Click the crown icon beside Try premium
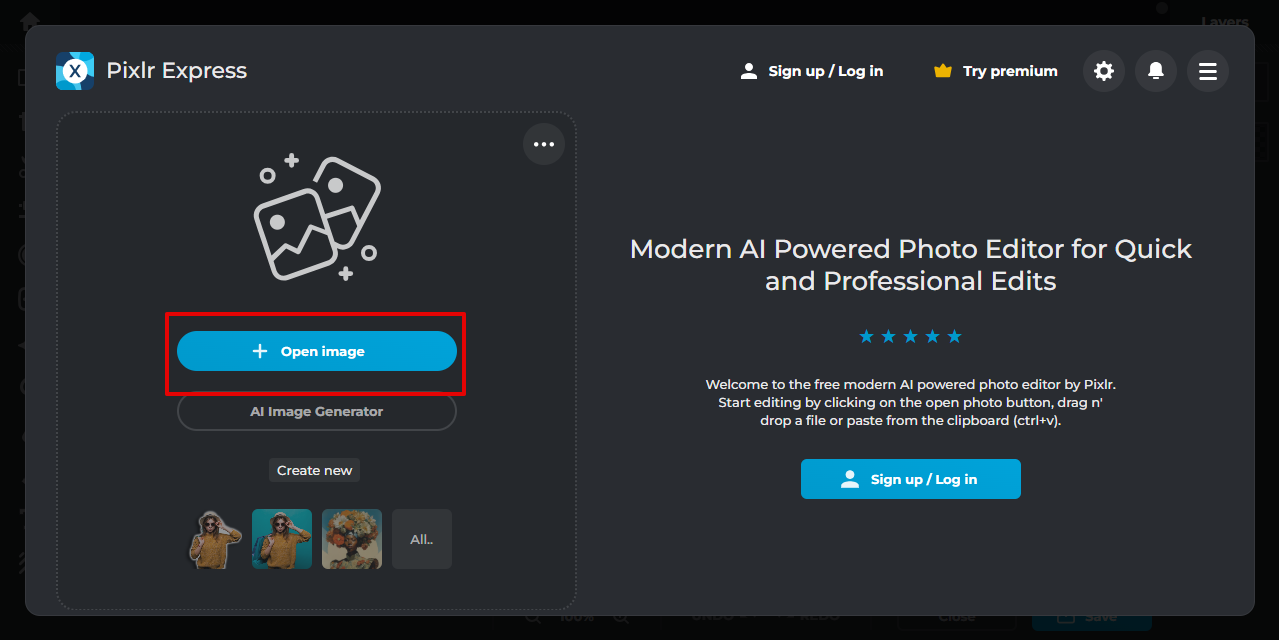The height and width of the screenshot is (640, 1279). (x=942, y=71)
